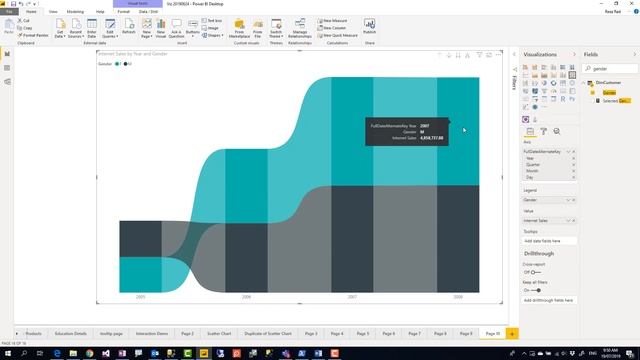Click the Tooltips add data fields well
Image resolution: width=640 pixels, height=360 pixels.
[549, 241]
